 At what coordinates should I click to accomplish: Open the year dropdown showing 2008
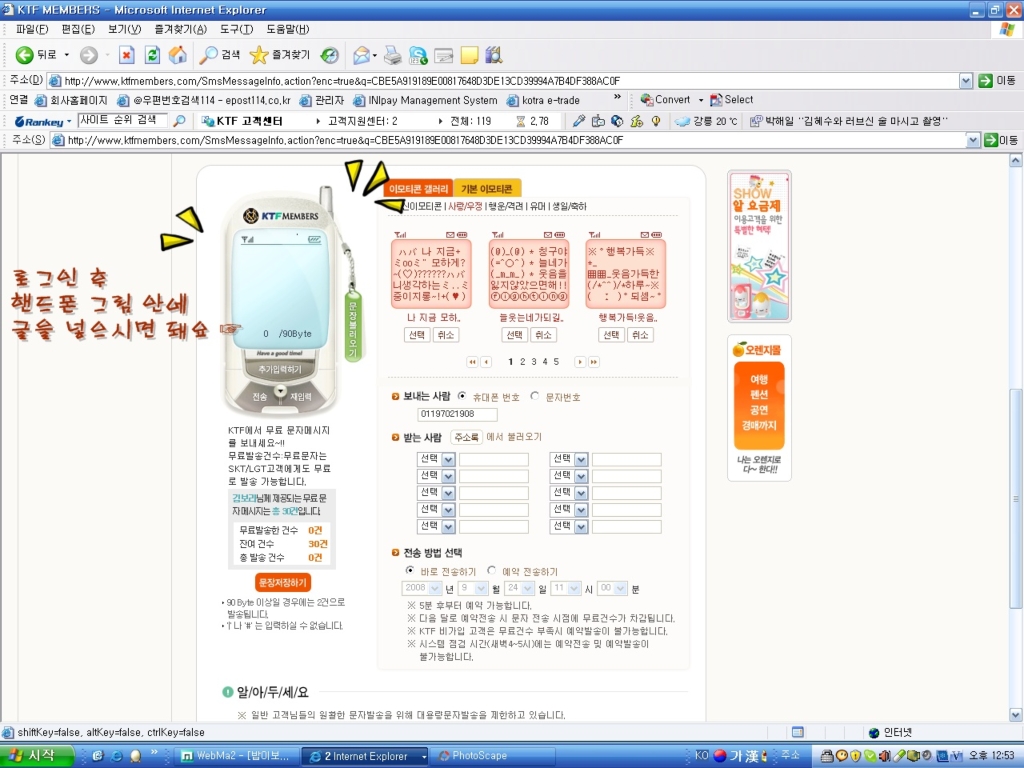tap(422, 588)
